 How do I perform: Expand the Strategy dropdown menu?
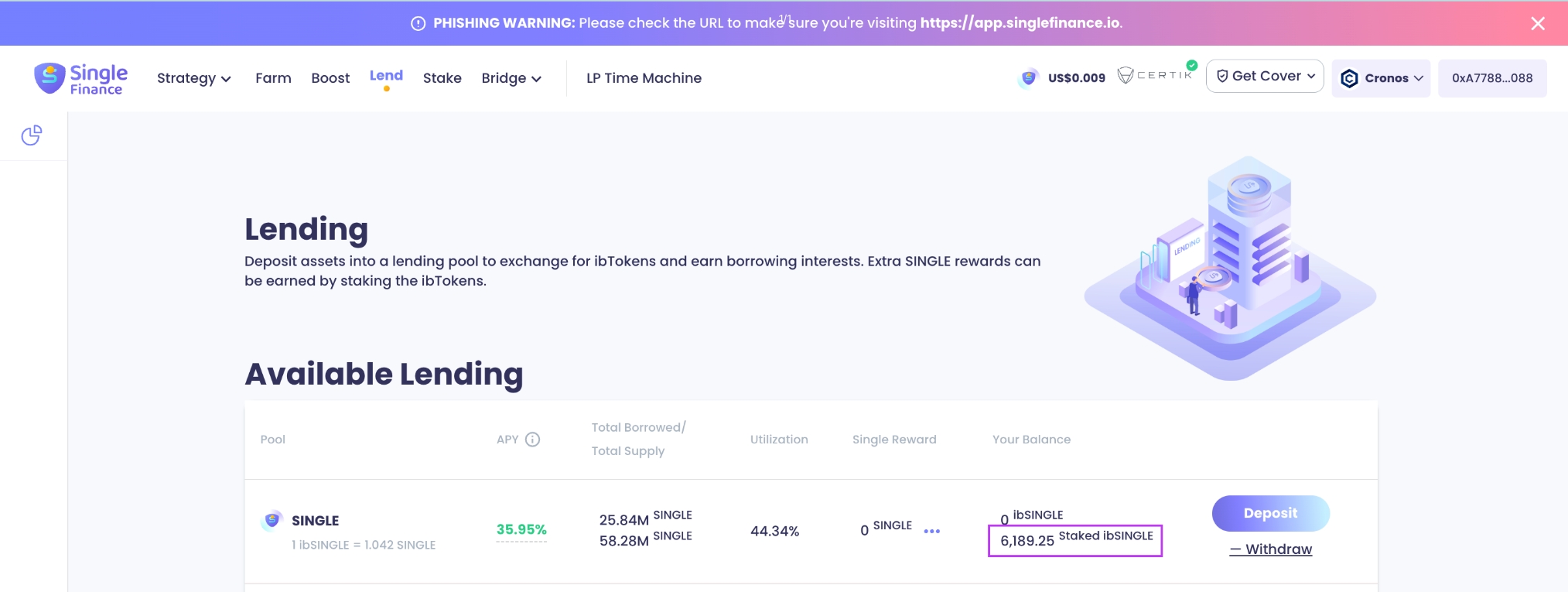tap(193, 78)
